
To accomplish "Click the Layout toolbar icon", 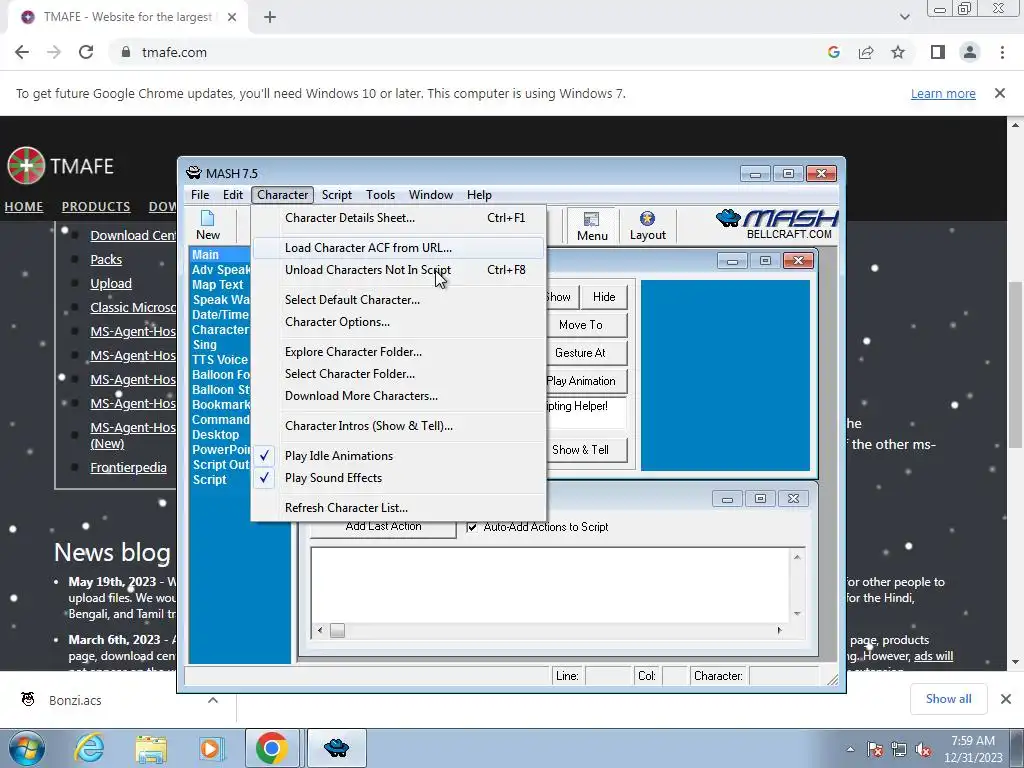I will point(647,226).
